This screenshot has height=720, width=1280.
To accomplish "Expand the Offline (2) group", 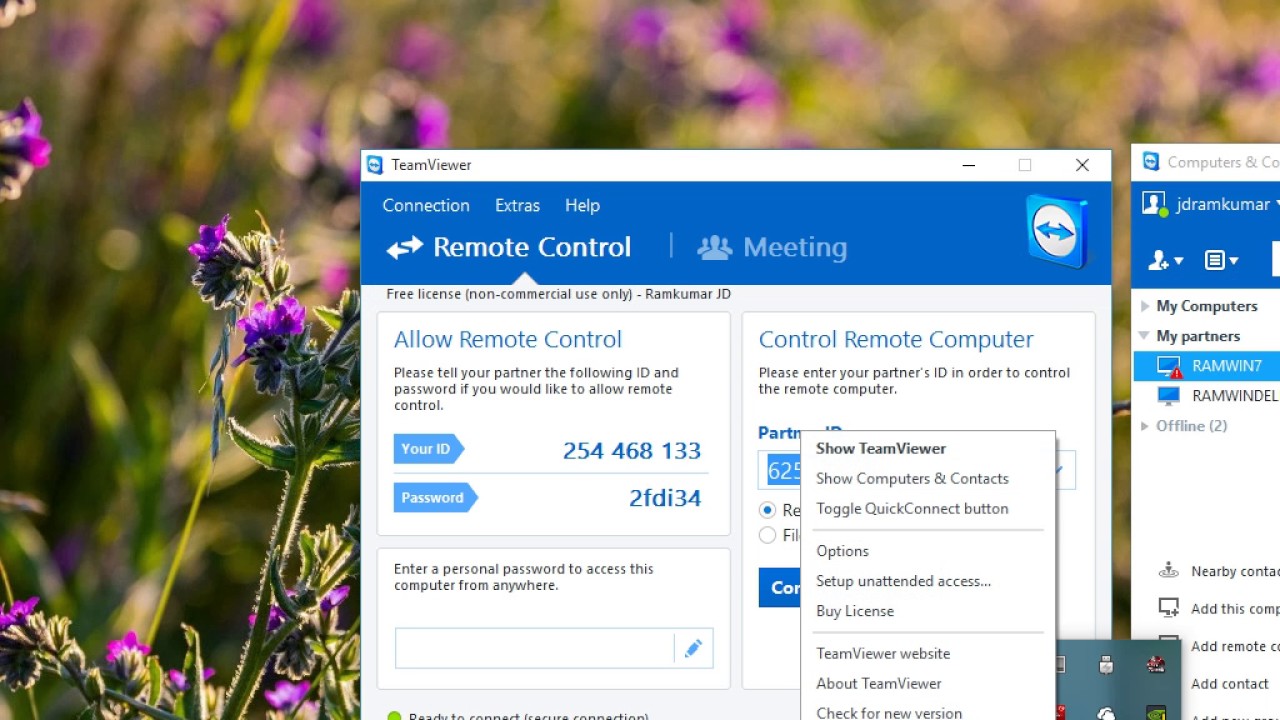I will [x=1144, y=426].
